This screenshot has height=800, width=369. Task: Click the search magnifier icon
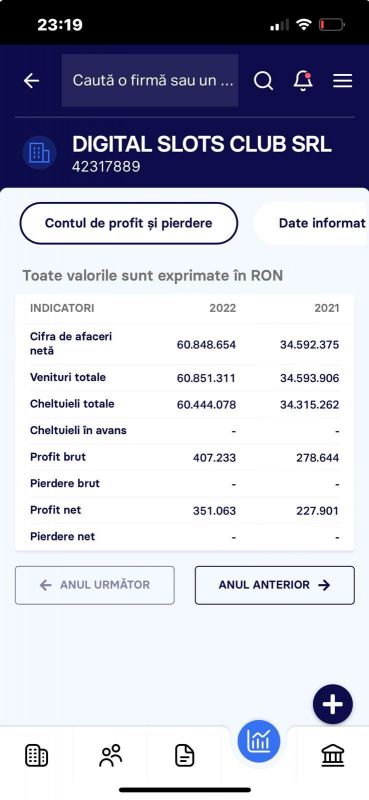[x=263, y=81]
